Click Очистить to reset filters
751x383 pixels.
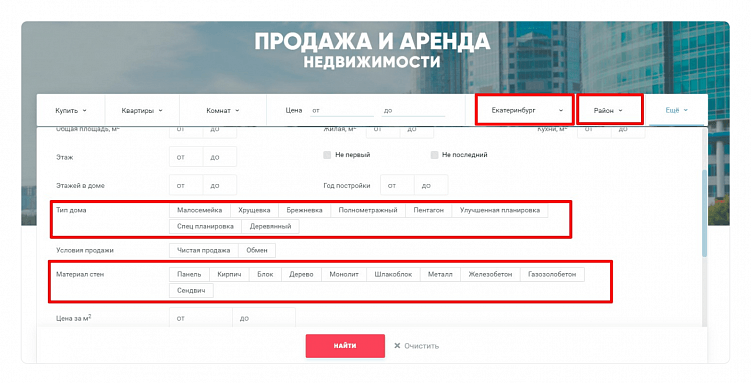416,346
